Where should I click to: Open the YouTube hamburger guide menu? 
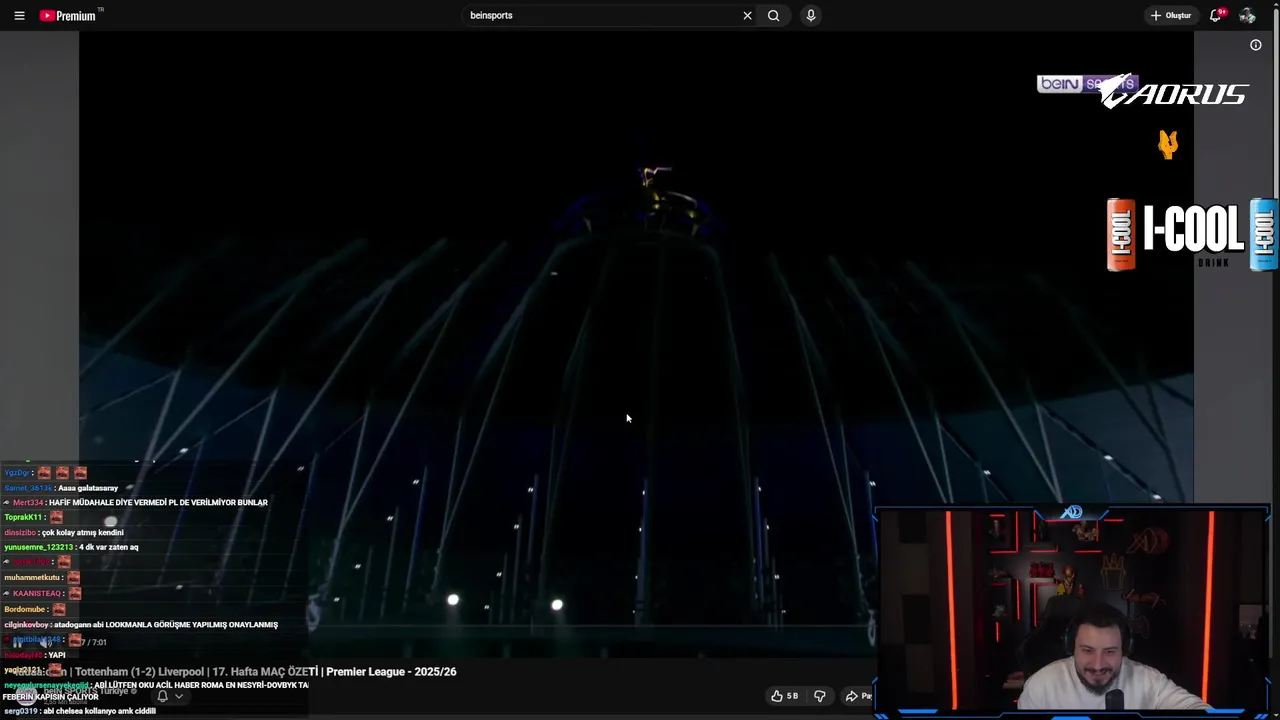point(19,16)
